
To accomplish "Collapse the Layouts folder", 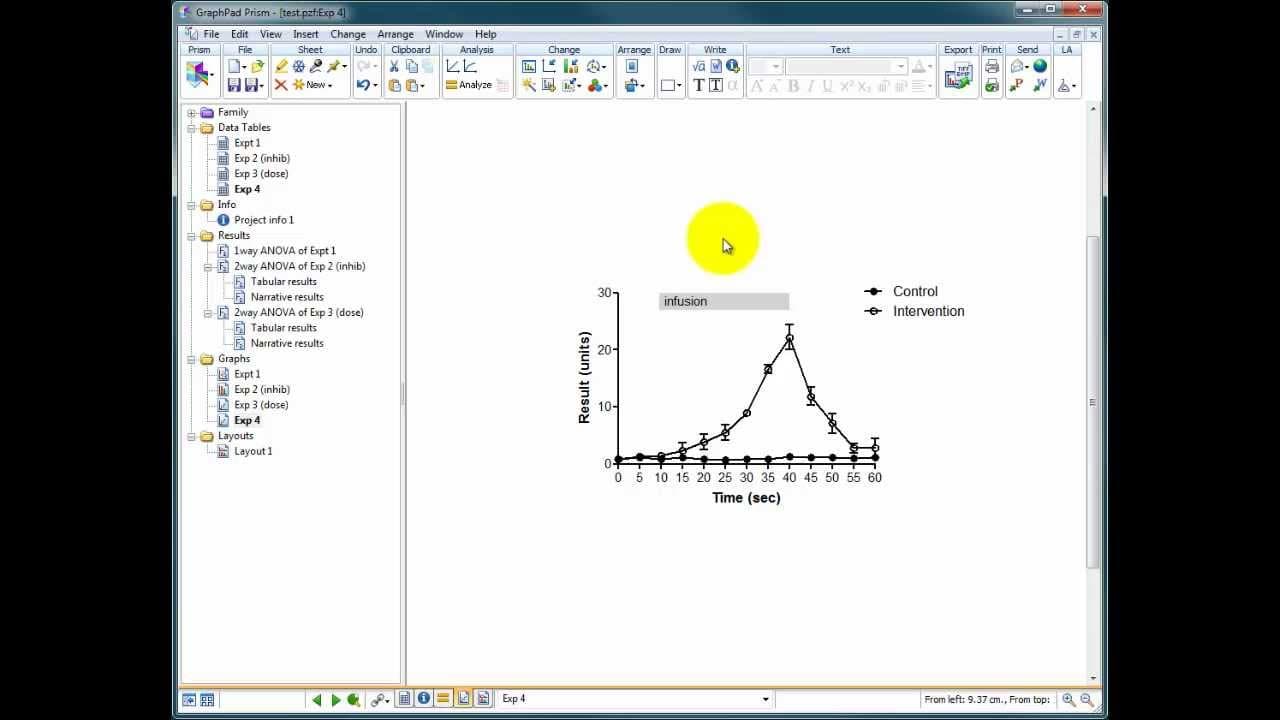I will [x=192, y=436].
